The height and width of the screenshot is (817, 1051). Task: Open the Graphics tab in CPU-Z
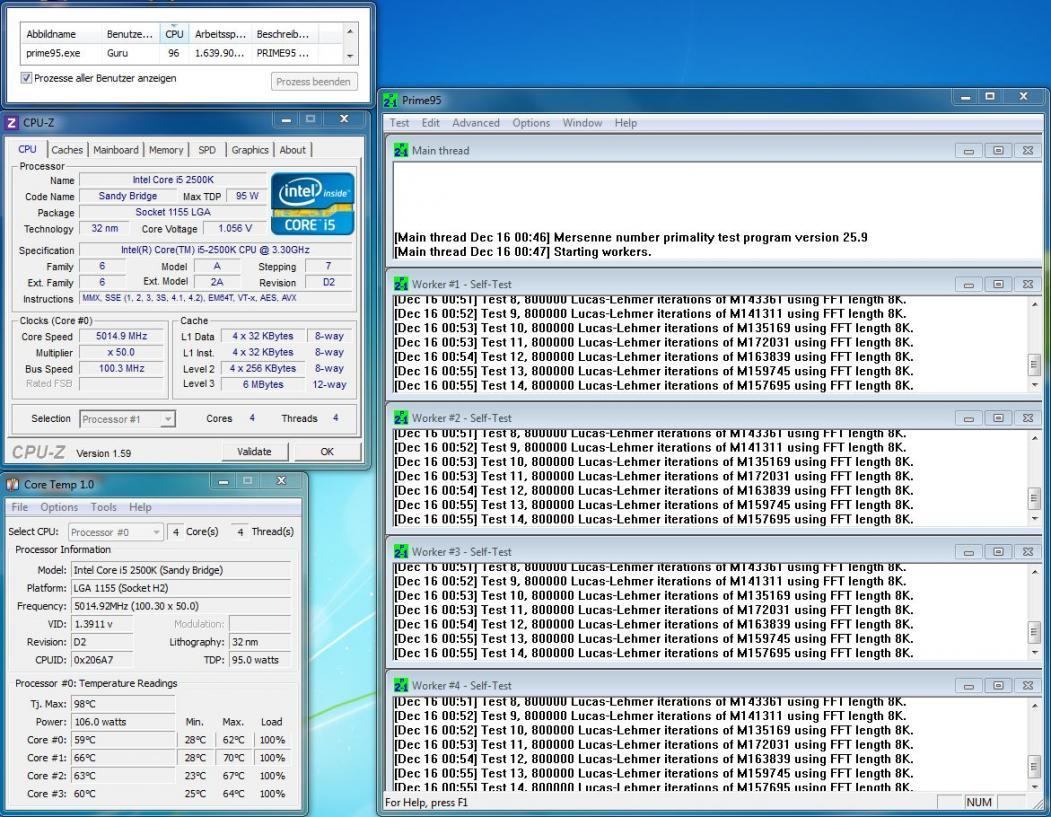pos(250,150)
